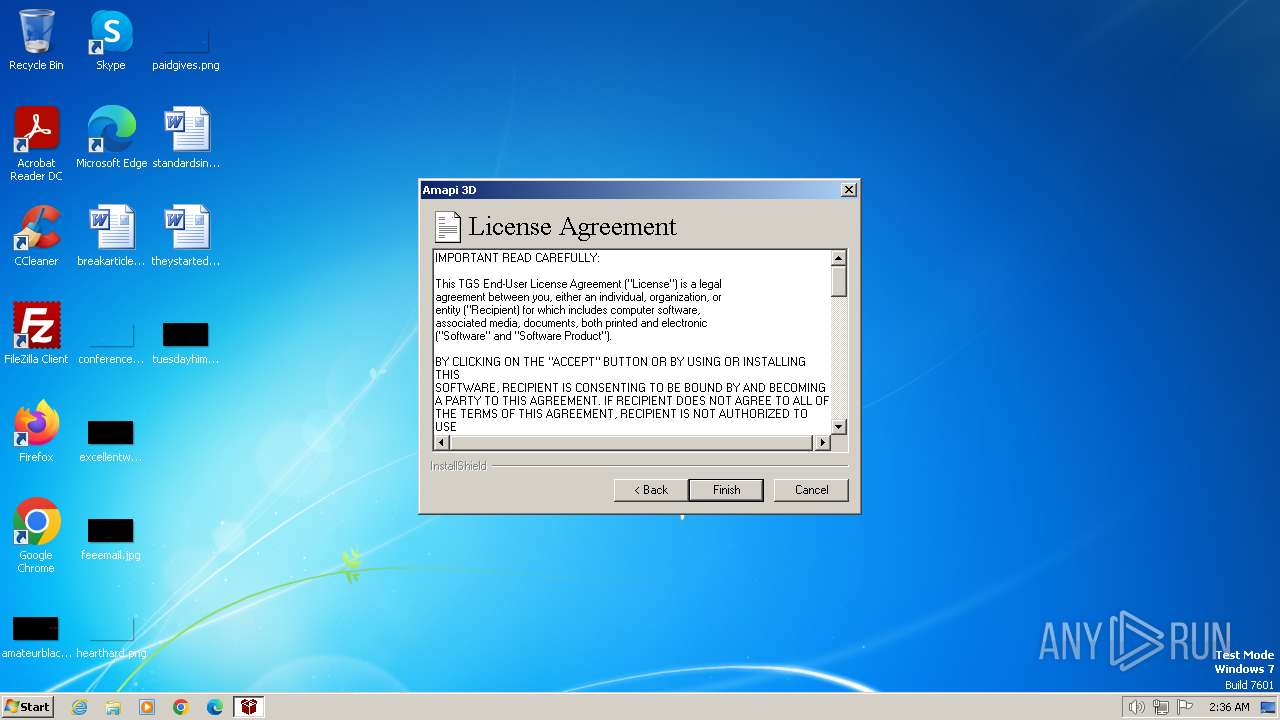The image size is (1280, 720).
Task: Open the Action Center flag icon
Action: click(x=1185, y=707)
